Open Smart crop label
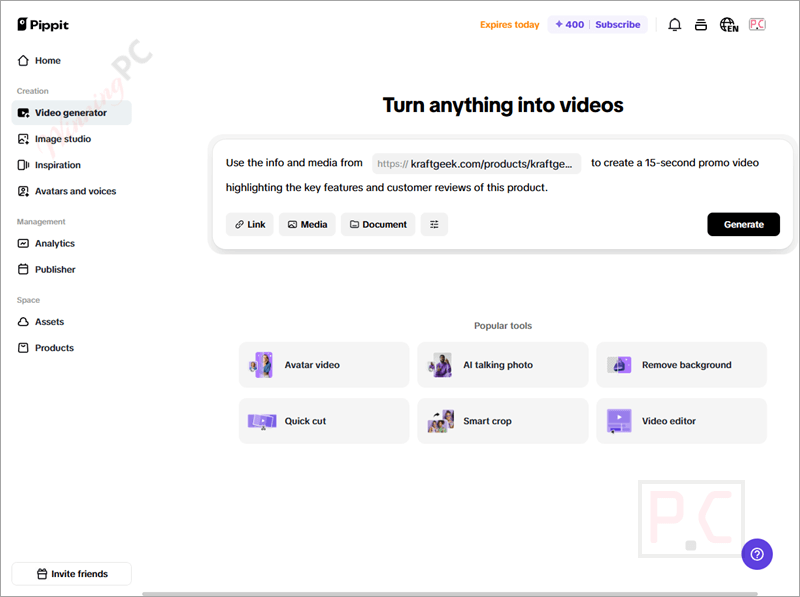Screen dimensions: 800x597 click(x=487, y=421)
